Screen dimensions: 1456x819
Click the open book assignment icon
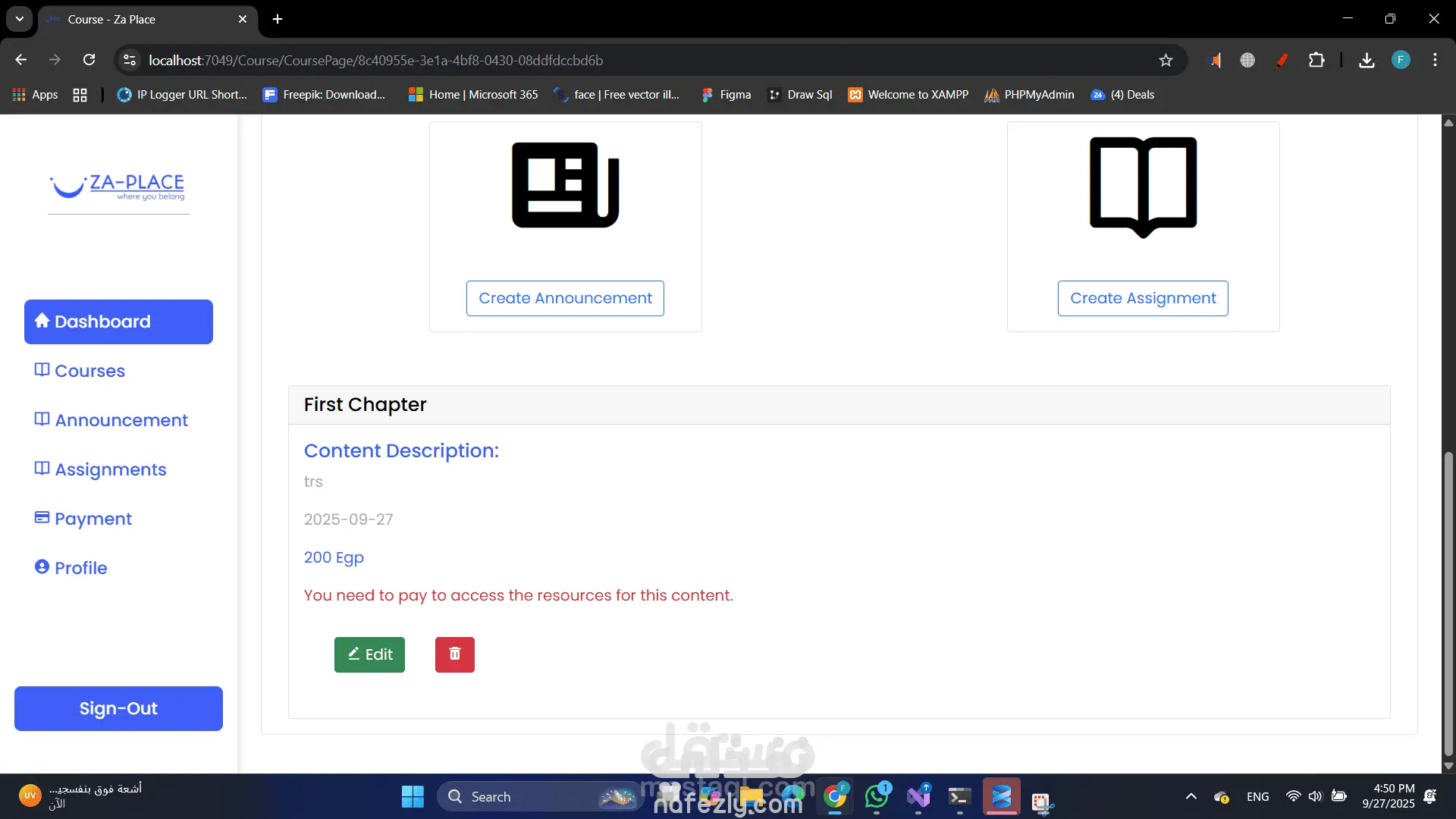point(1143,187)
